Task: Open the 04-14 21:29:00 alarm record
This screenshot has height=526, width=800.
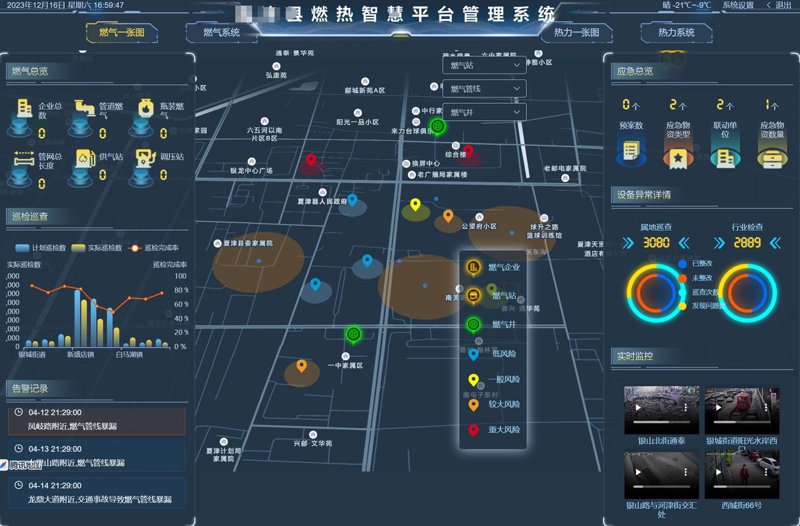Action: point(96,493)
